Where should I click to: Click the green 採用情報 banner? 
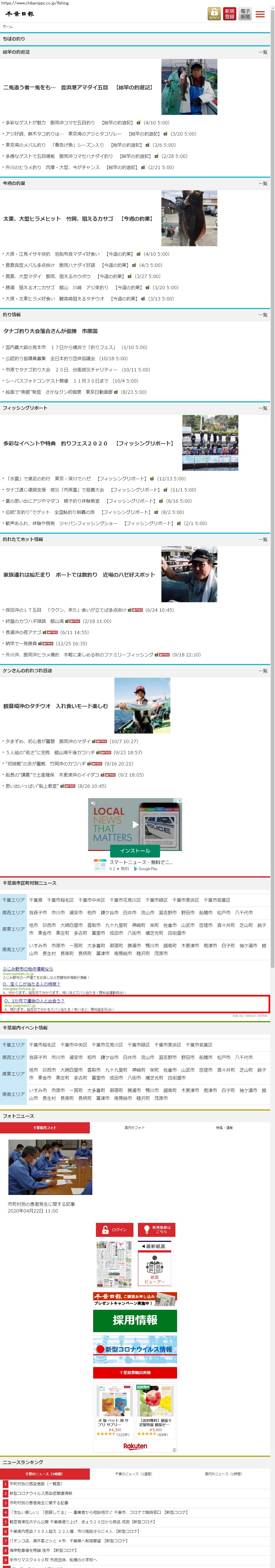[135, 1320]
